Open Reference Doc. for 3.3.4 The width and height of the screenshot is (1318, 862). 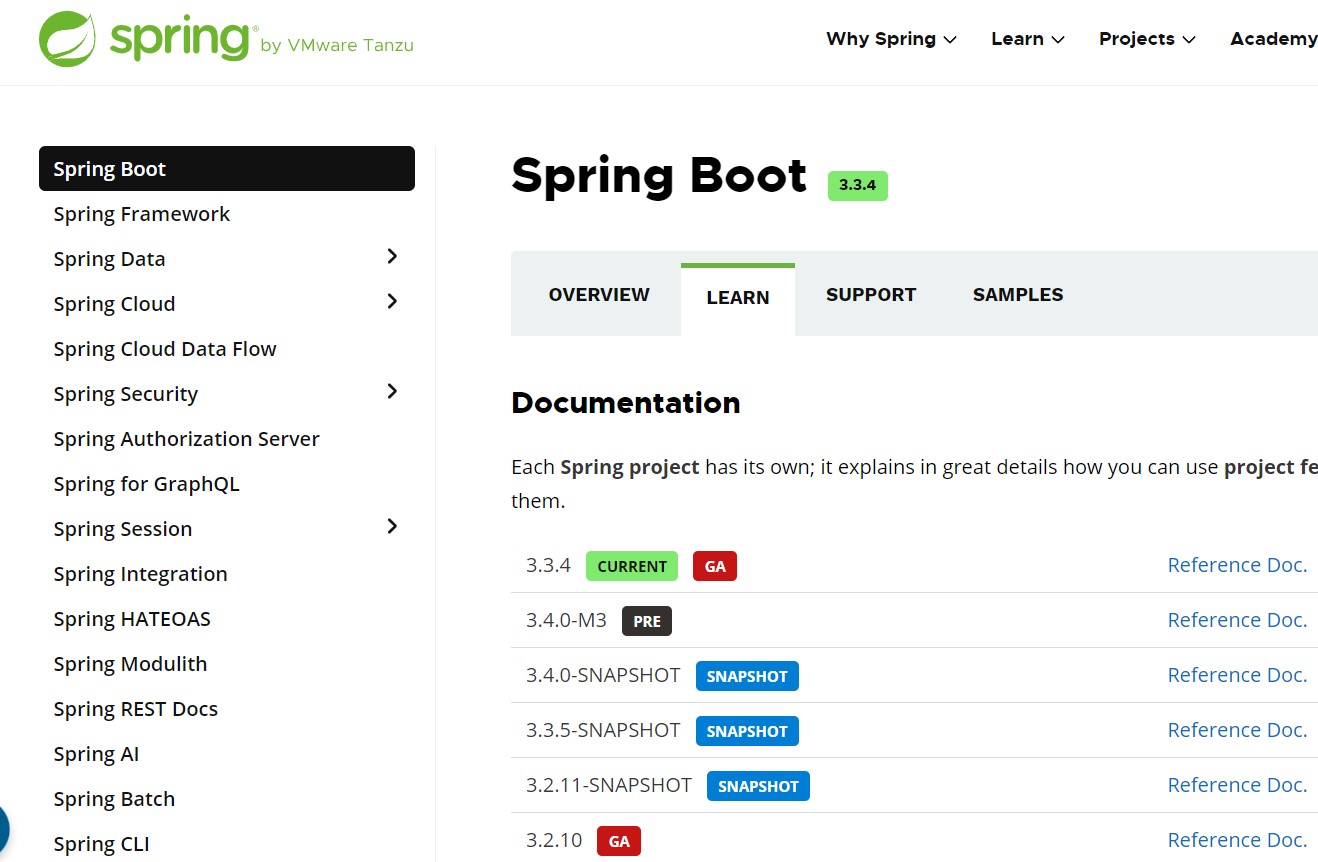click(x=1237, y=565)
